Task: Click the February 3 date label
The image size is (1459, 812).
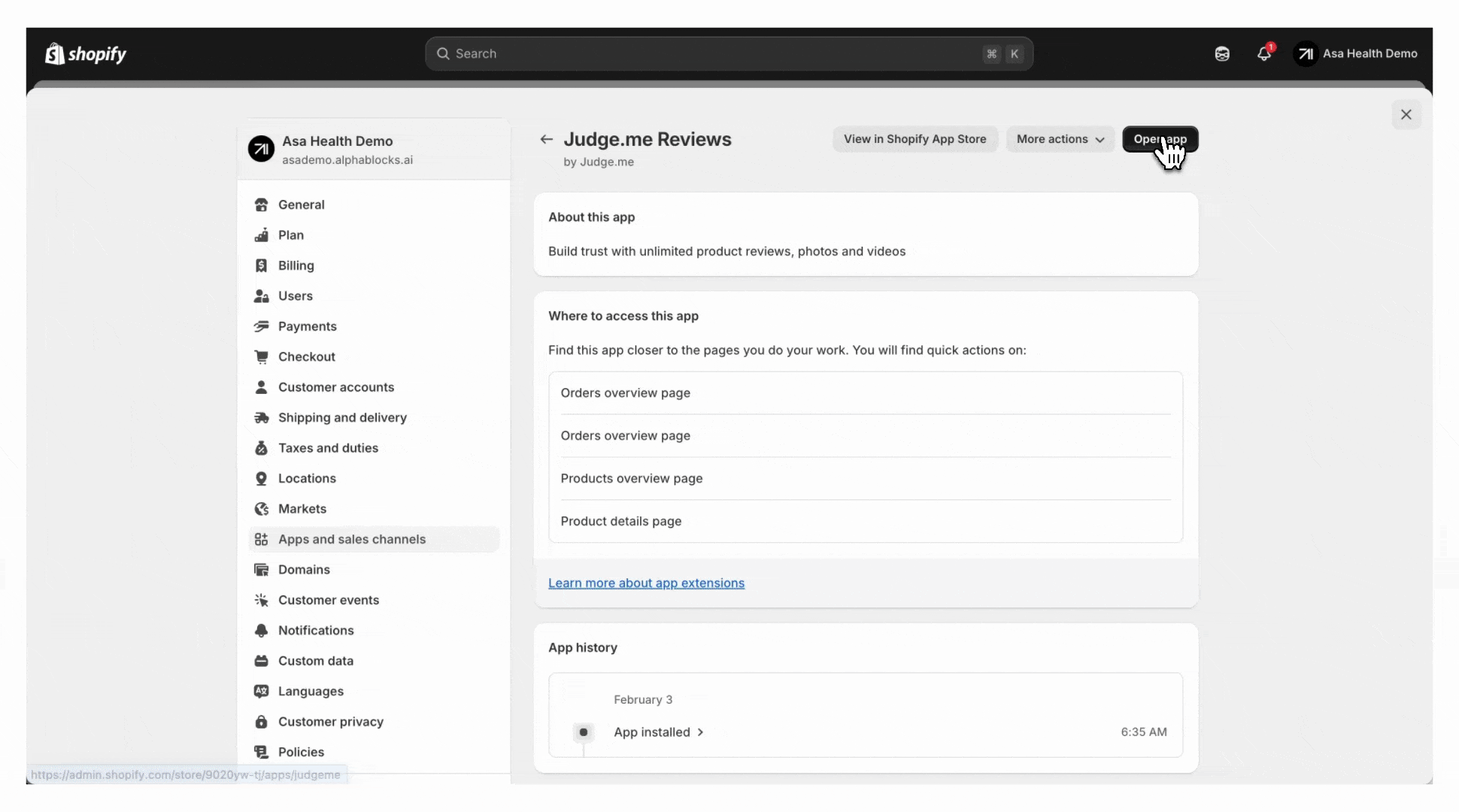Action: pyautogui.click(x=643, y=700)
